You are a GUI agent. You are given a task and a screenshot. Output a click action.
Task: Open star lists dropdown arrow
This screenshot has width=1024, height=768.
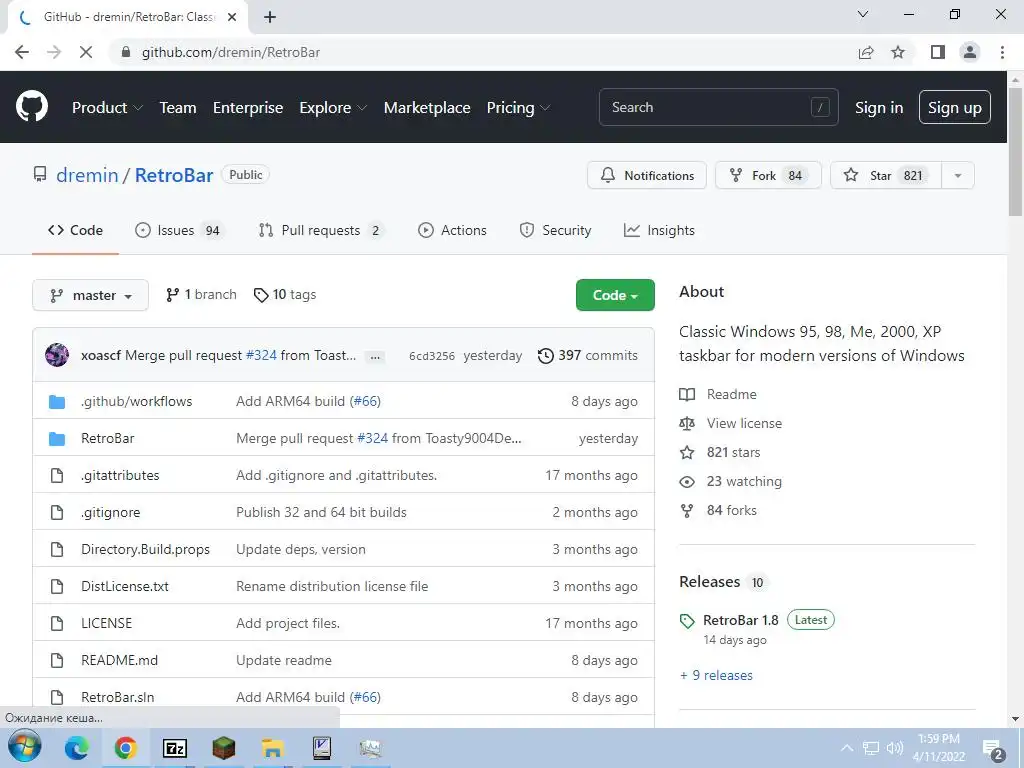[x=958, y=175]
